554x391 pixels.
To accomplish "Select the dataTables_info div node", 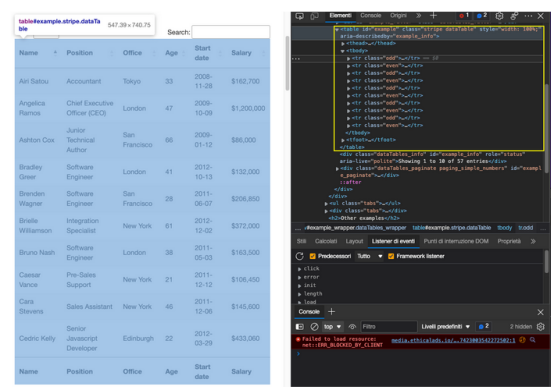I will pyautogui.click(x=433, y=158).
